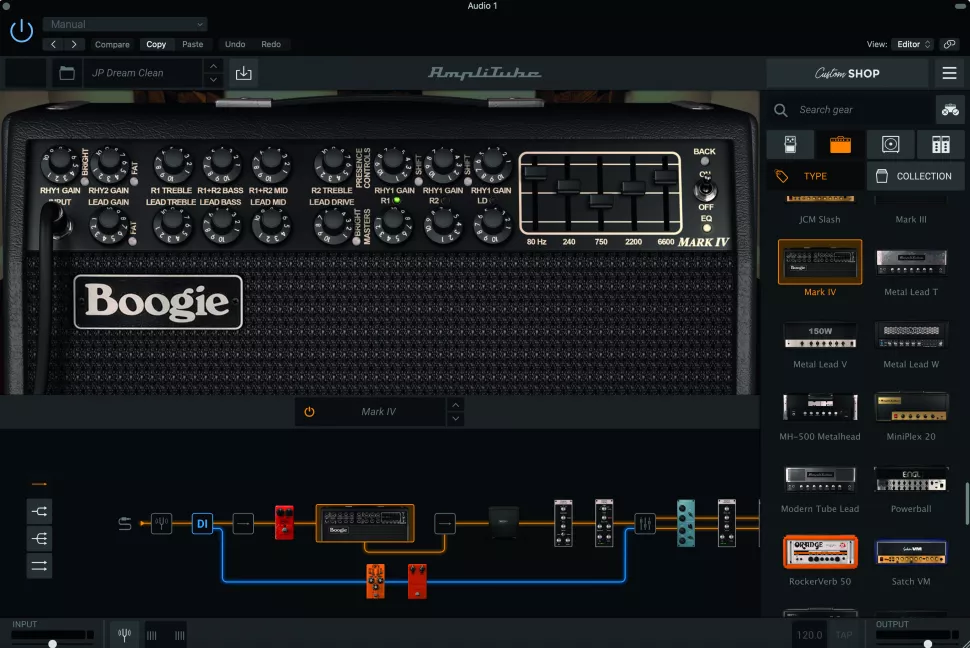
Task: Adjust the 750 Hz graphic EQ slider
Action: (x=600, y=199)
